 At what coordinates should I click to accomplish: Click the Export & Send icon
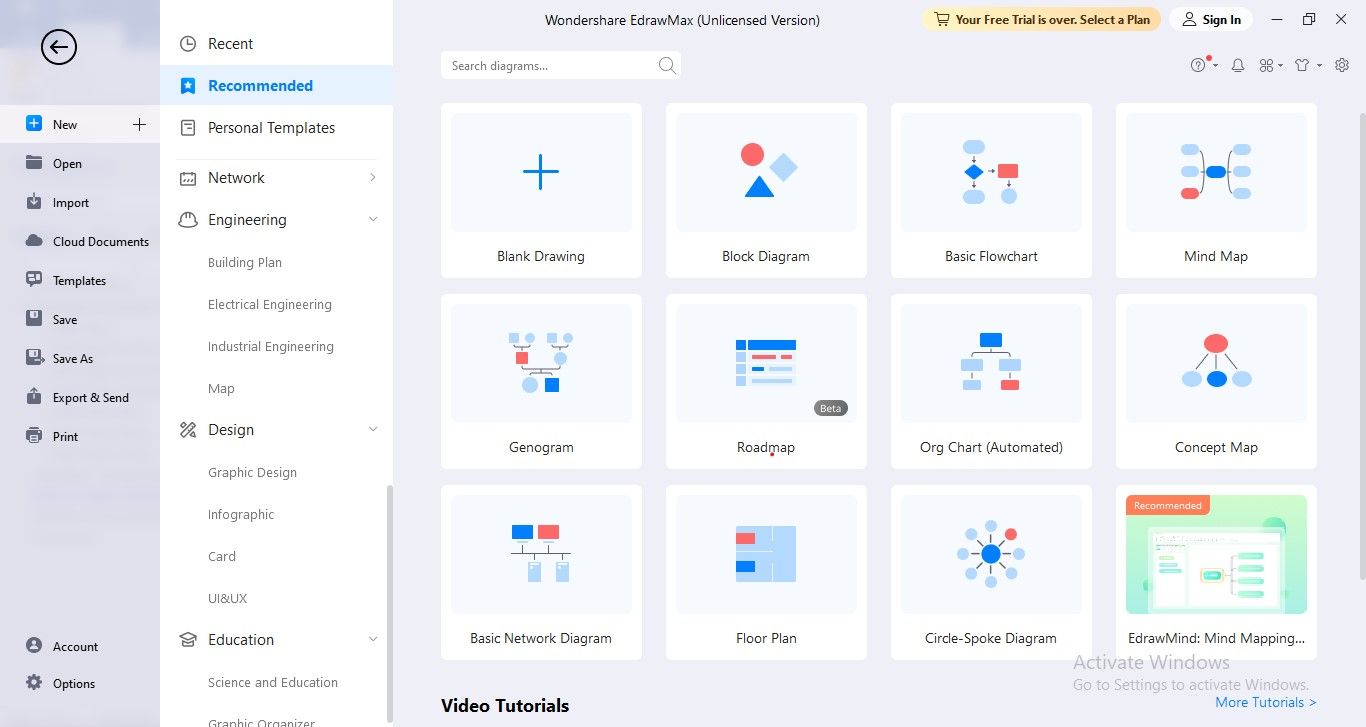pos(34,397)
